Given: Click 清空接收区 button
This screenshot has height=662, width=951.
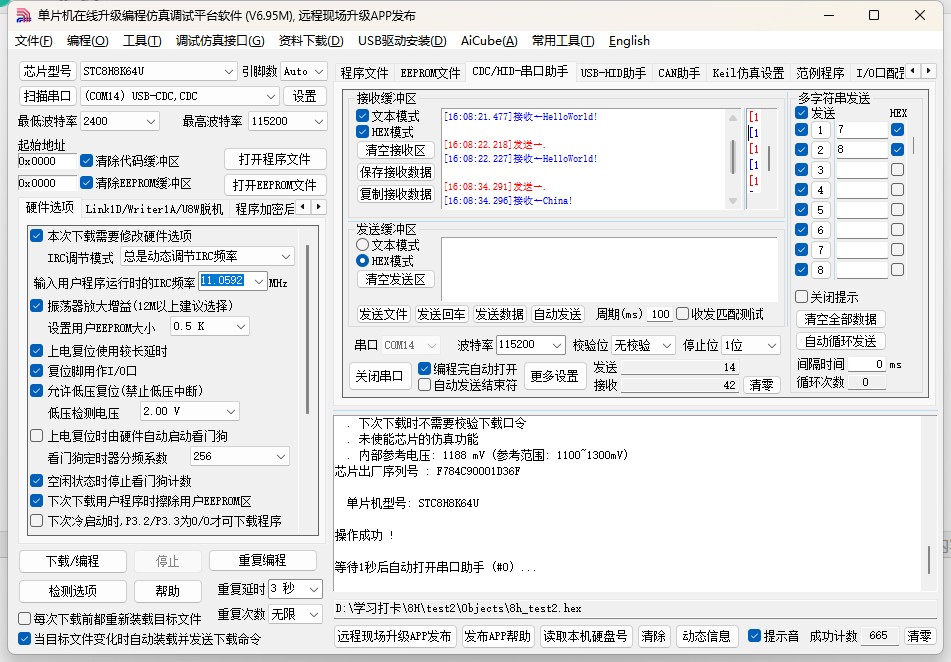Looking at the screenshot, I should pos(395,150).
